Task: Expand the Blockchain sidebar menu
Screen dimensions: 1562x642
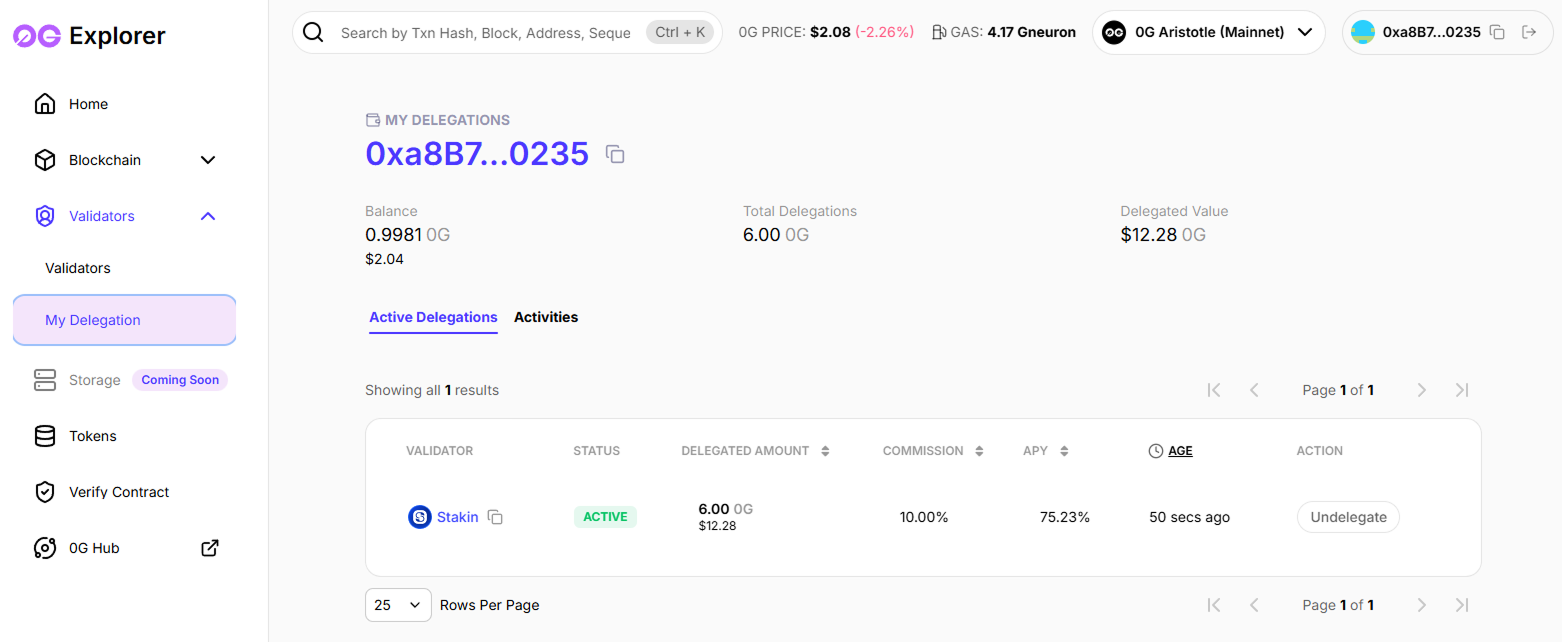Action: click(208, 160)
